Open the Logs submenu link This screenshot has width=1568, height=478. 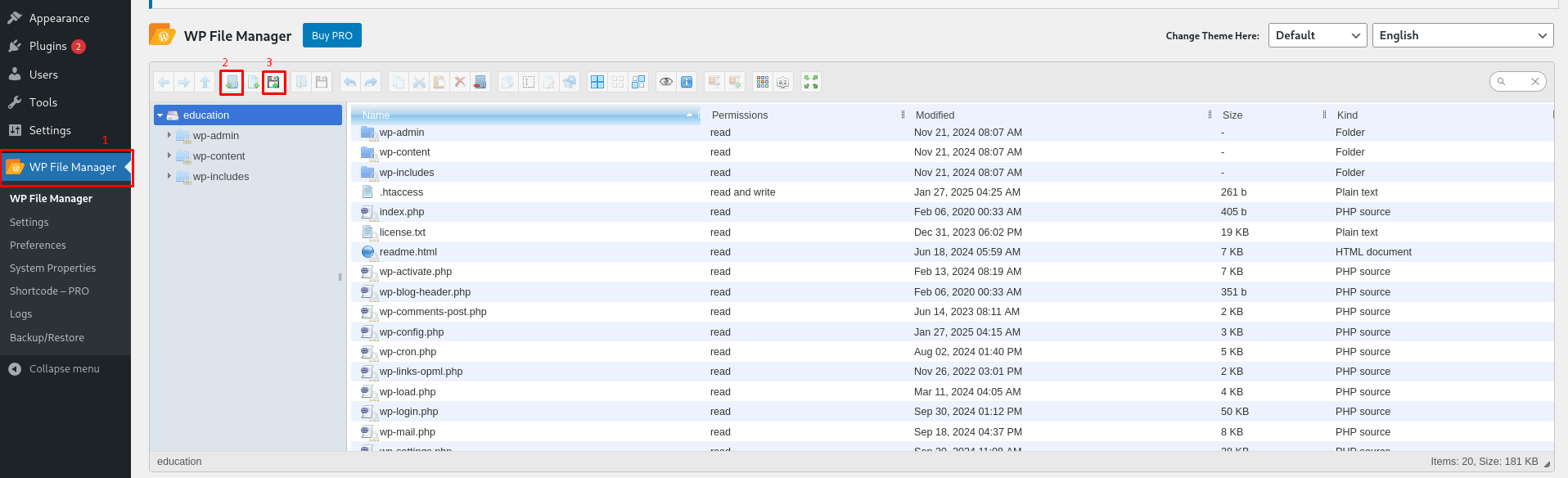tap(20, 313)
